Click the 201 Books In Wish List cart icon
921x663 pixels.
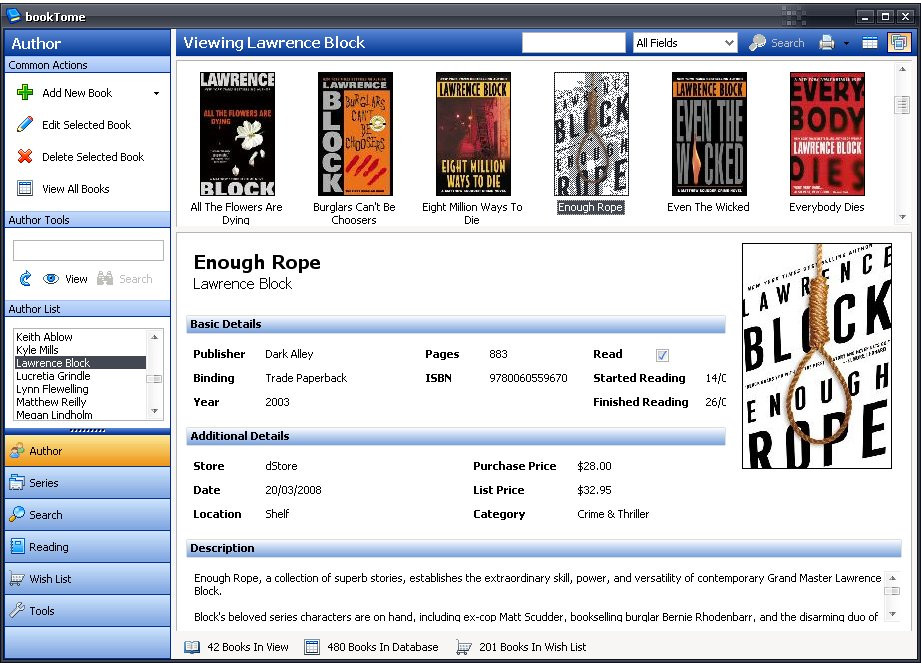[x=463, y=647]
